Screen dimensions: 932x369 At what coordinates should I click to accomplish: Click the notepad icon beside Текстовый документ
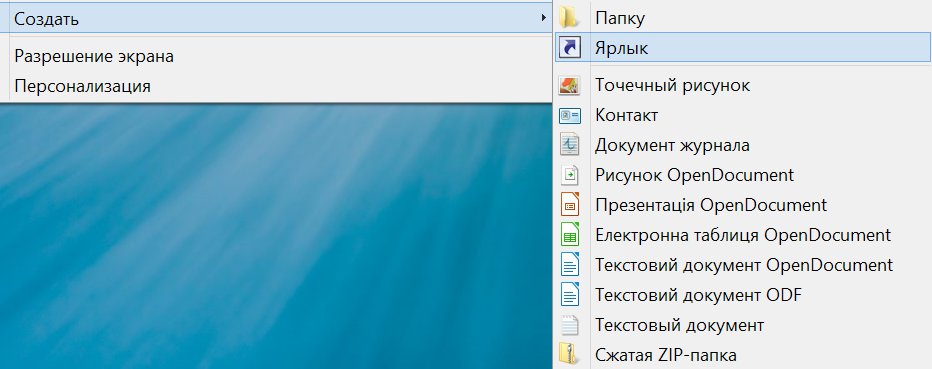pyautogui.click(x=569, y=326)
